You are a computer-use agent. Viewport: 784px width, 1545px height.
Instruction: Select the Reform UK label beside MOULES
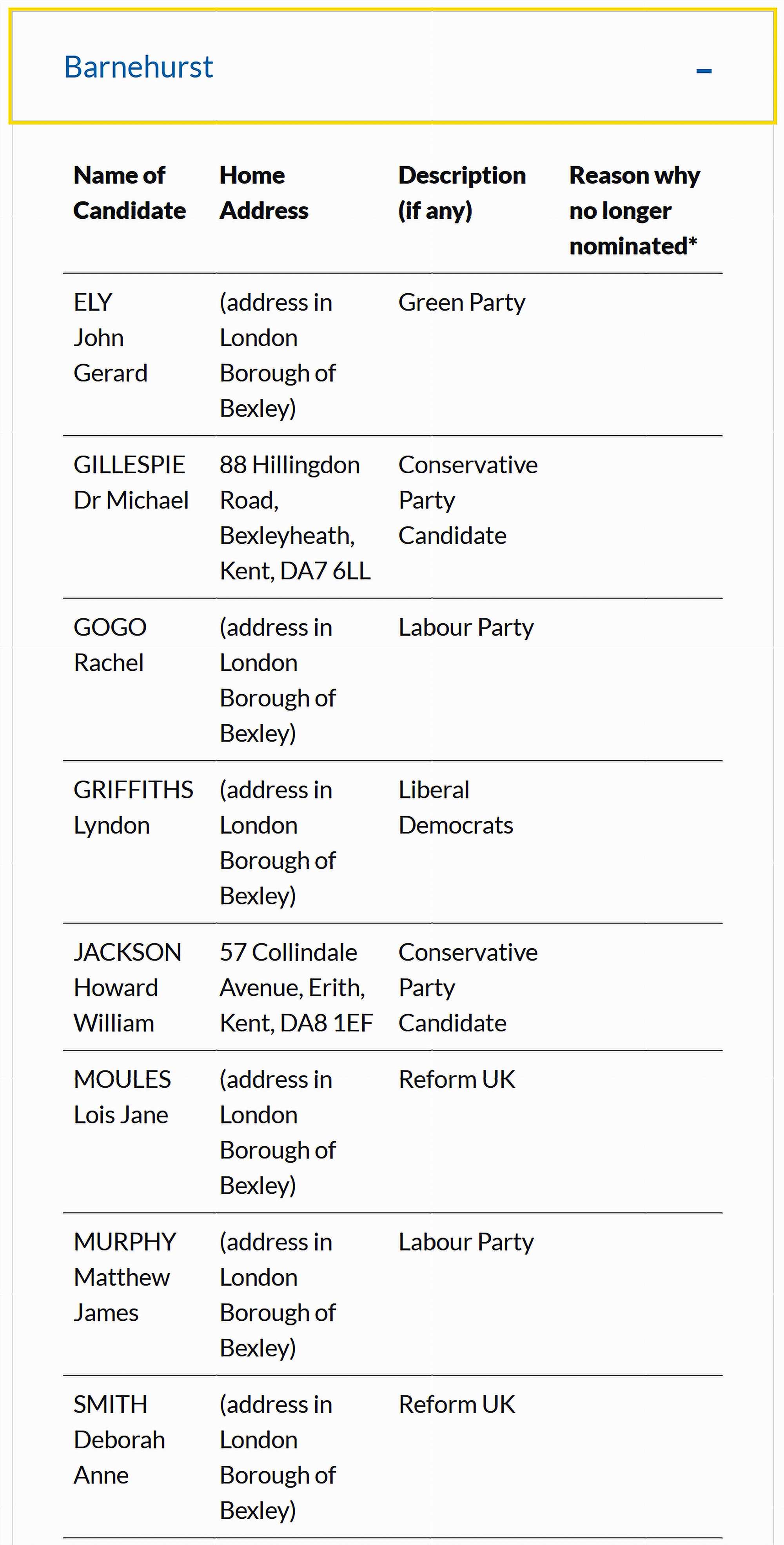(x=457, y=1078)
